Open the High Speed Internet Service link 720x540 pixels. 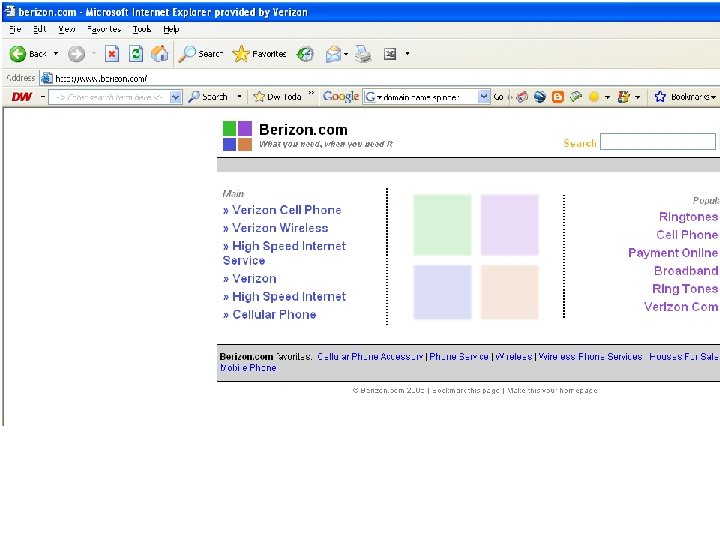(x=284, y=253)
